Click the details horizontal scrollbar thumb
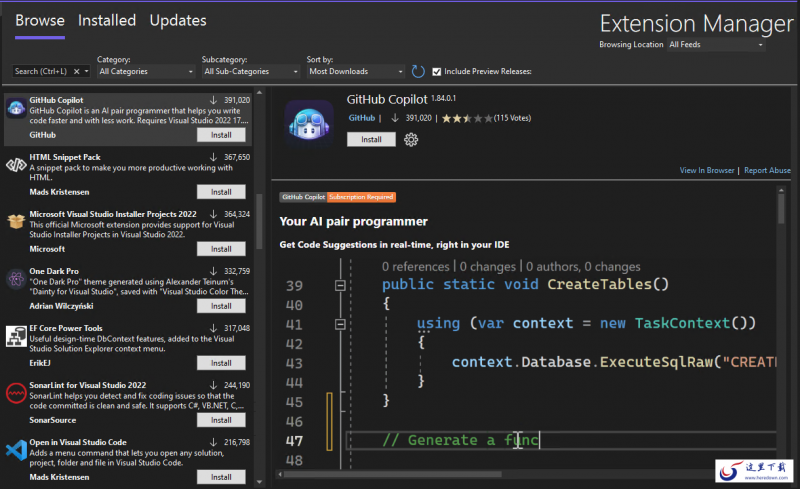 [393, 474]
